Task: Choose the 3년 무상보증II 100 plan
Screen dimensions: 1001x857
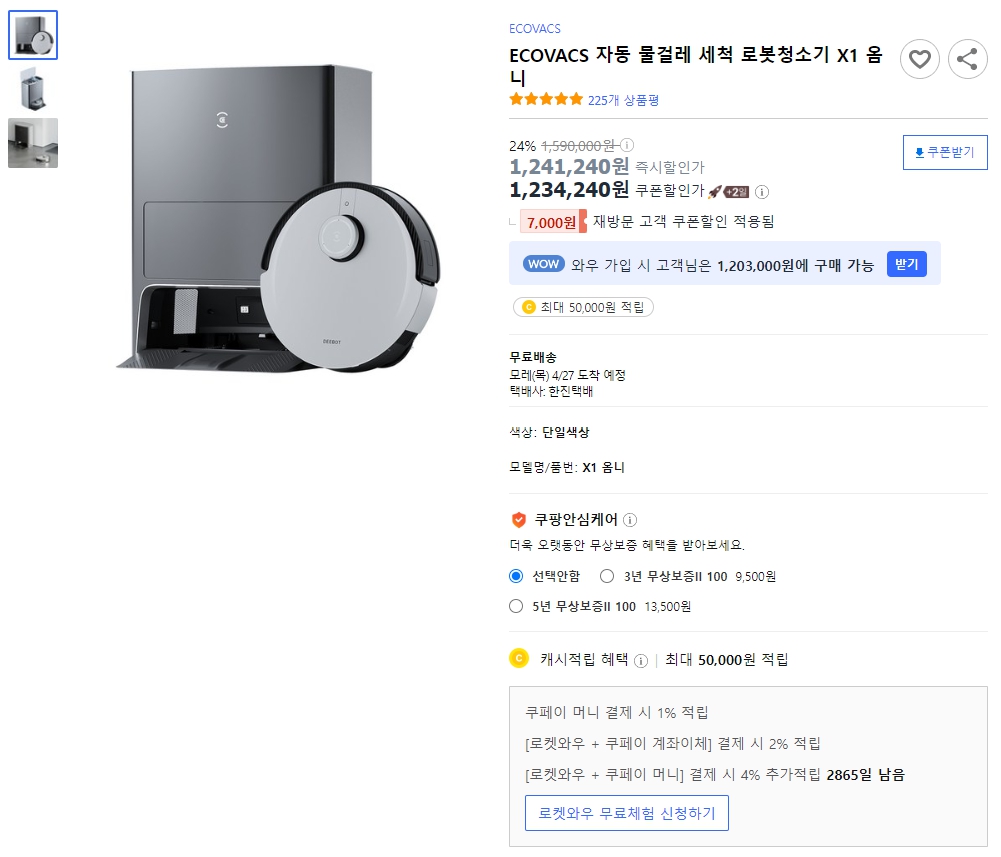Action: coord(607,577)
